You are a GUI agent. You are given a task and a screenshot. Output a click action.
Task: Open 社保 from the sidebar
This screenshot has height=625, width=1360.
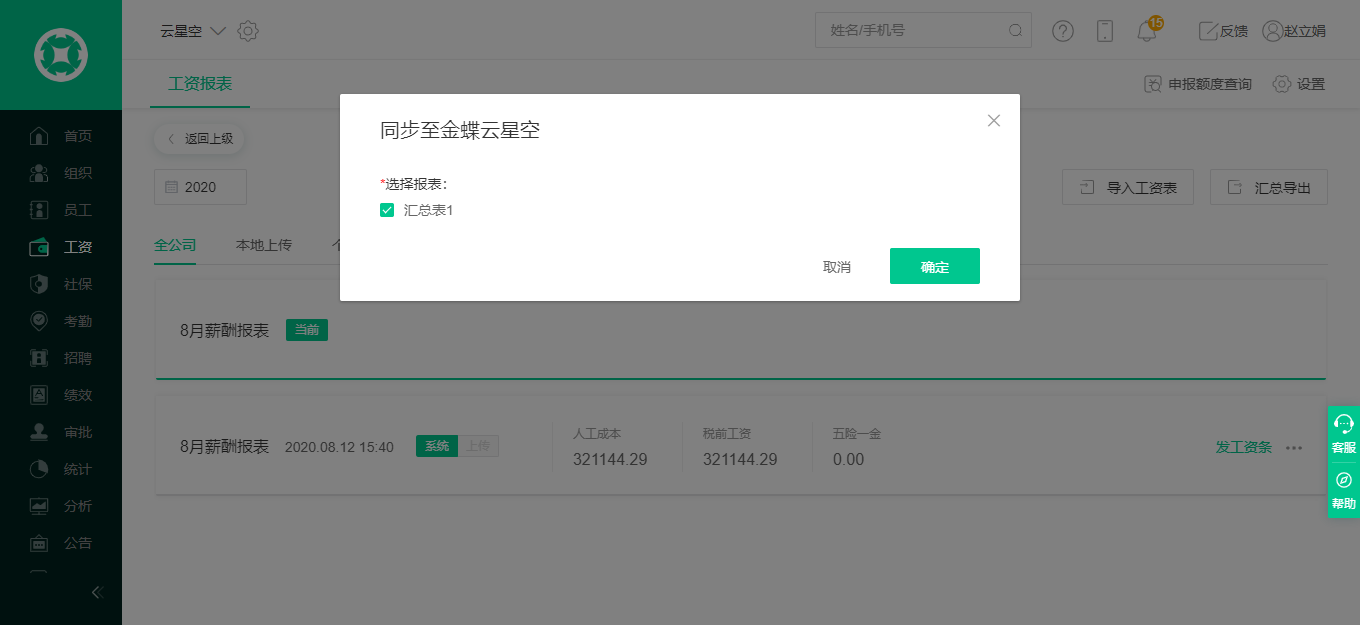point(61,284)
